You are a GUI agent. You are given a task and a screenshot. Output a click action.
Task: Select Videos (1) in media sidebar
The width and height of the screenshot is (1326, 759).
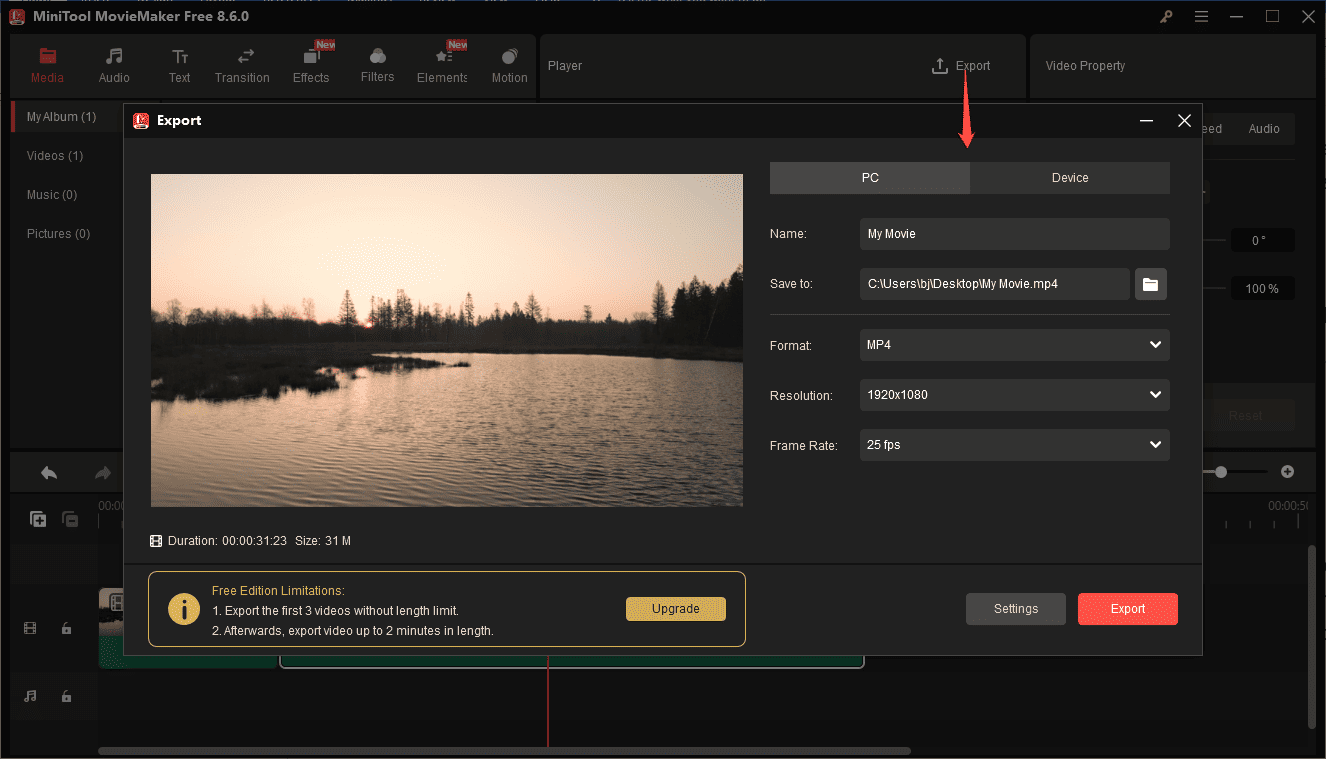[x=55, y=156]
